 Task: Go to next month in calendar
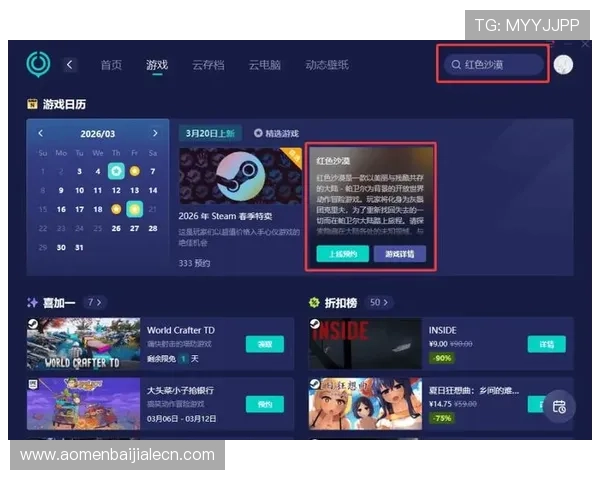click(155, 133)
